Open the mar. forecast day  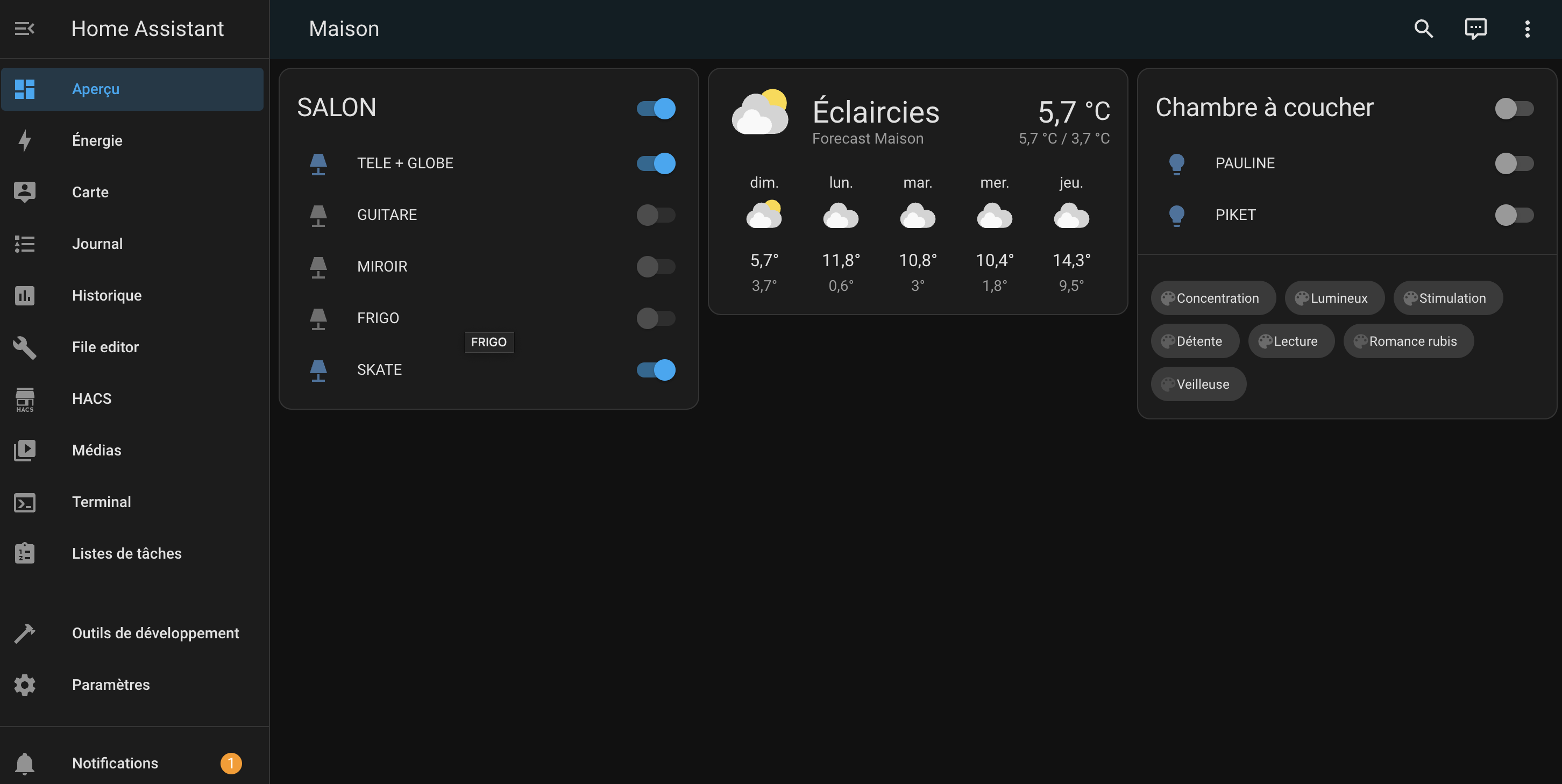click(918, 234)
